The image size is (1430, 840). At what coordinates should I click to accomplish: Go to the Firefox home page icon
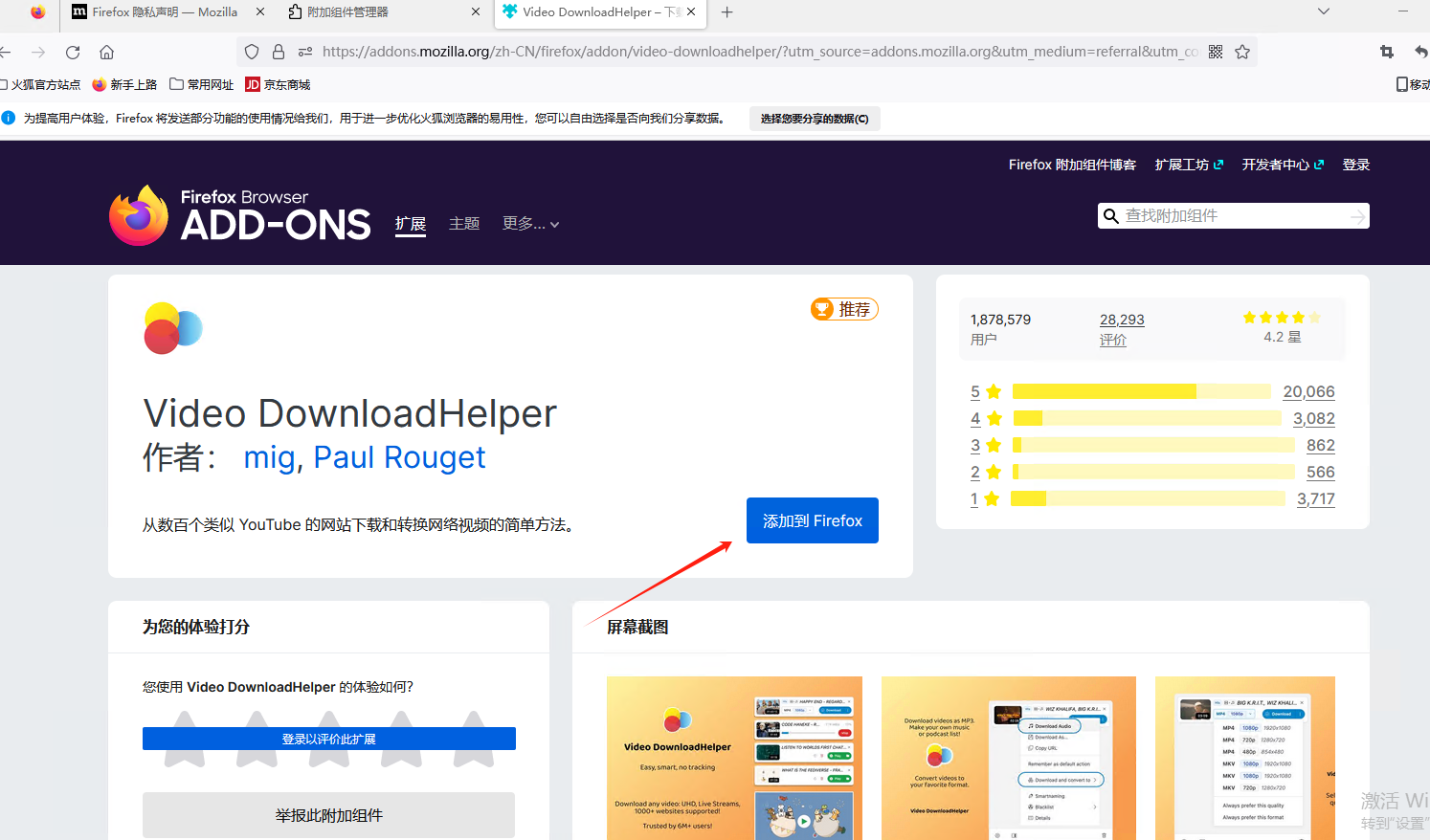pos(107,52)
